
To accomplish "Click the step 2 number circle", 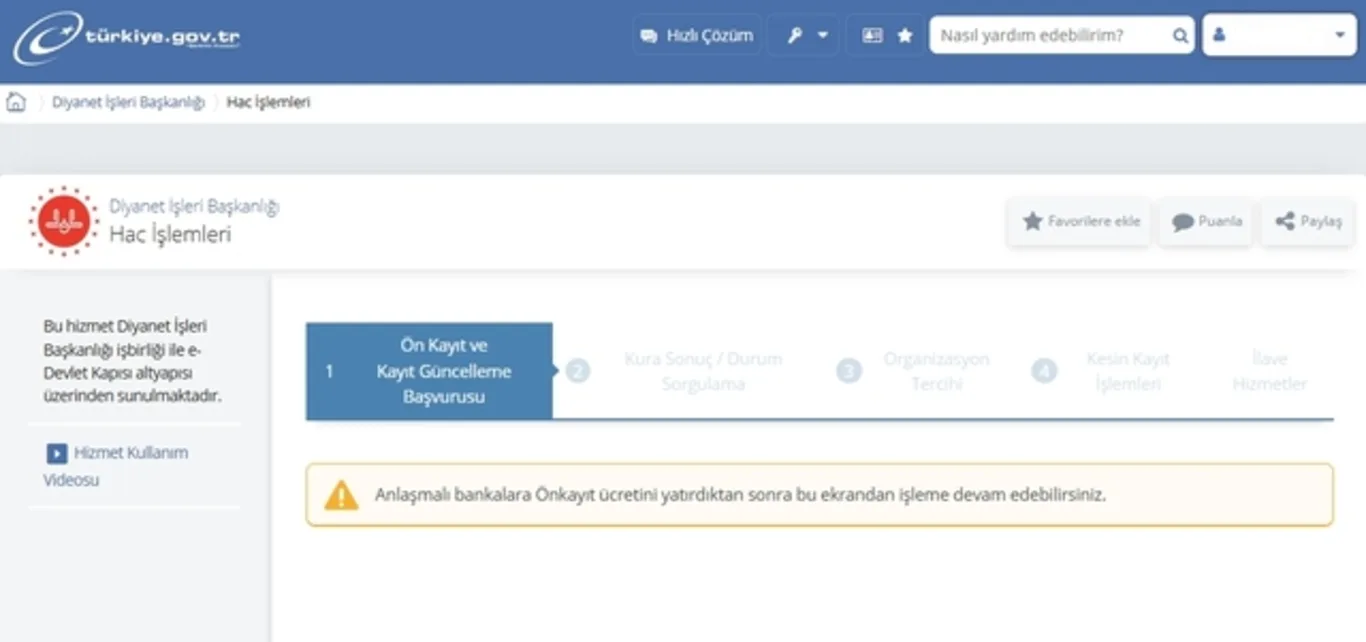I will click(578, 371).
